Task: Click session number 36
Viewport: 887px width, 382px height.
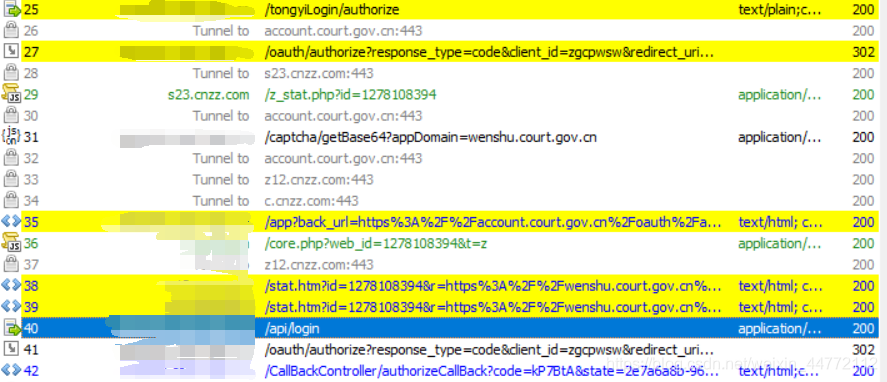Action: pos(31,243)
